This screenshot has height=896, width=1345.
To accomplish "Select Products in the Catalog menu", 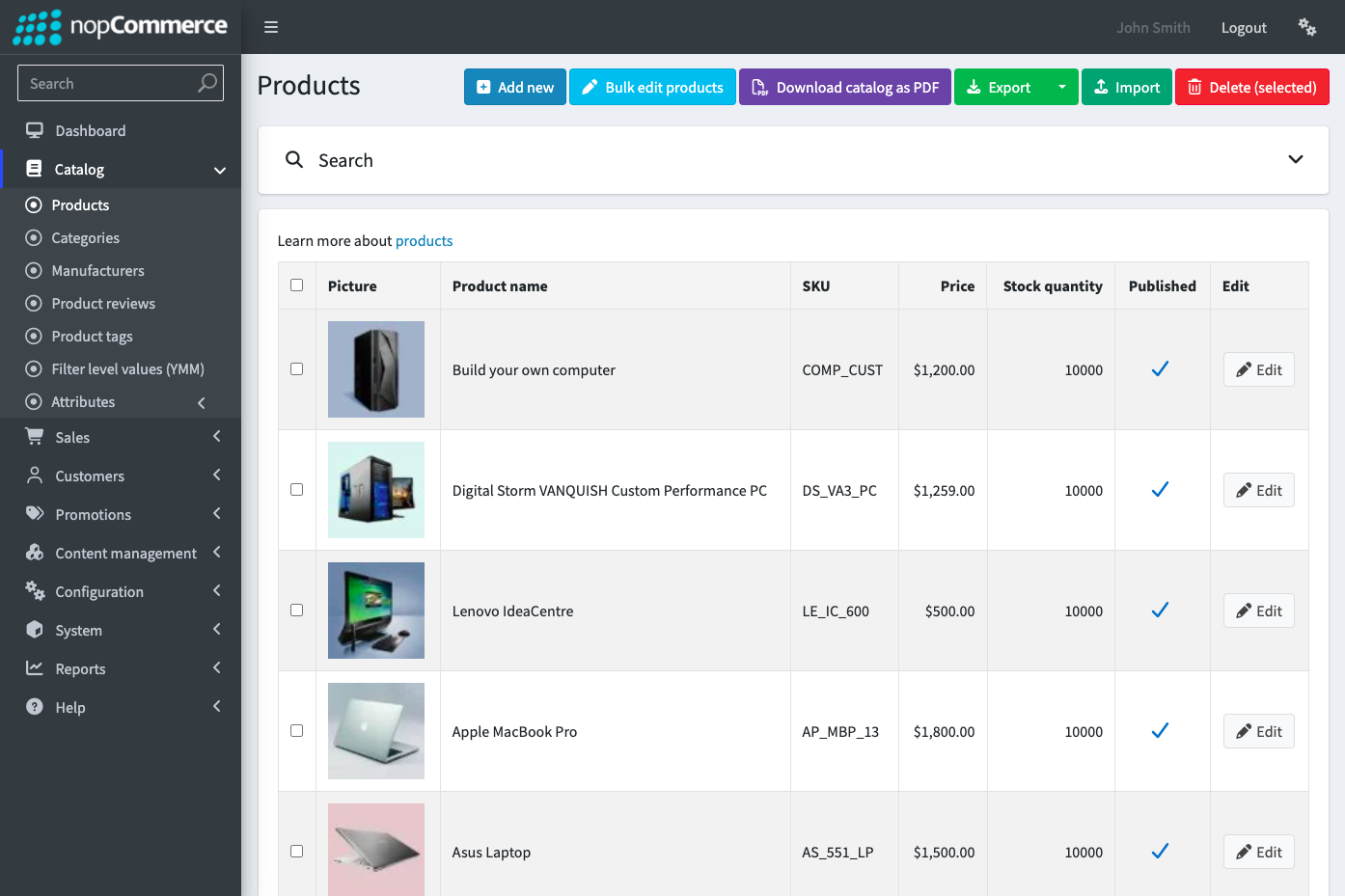I will click(x=121, y=205).
